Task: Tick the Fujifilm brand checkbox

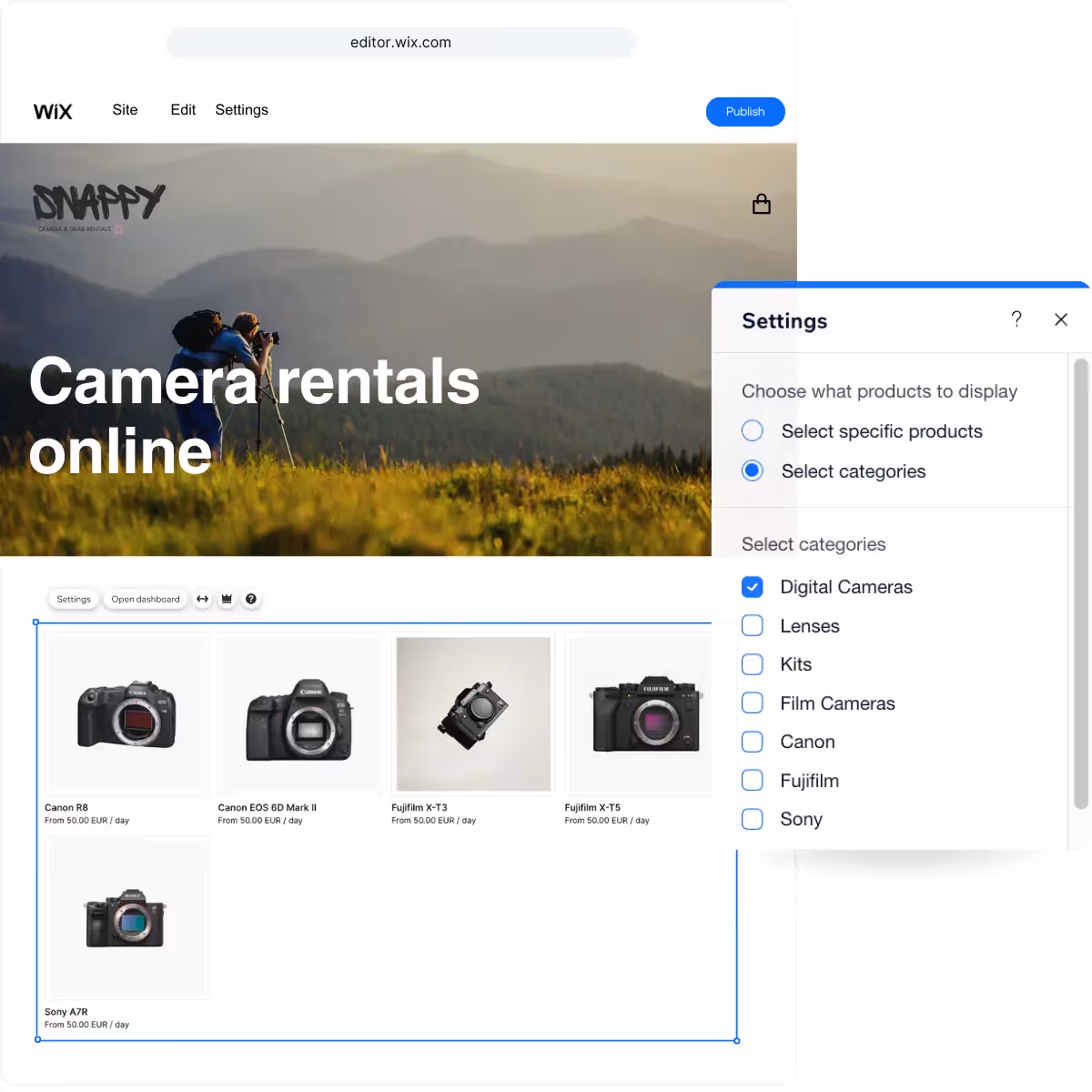Action: [x=753, y=780]
